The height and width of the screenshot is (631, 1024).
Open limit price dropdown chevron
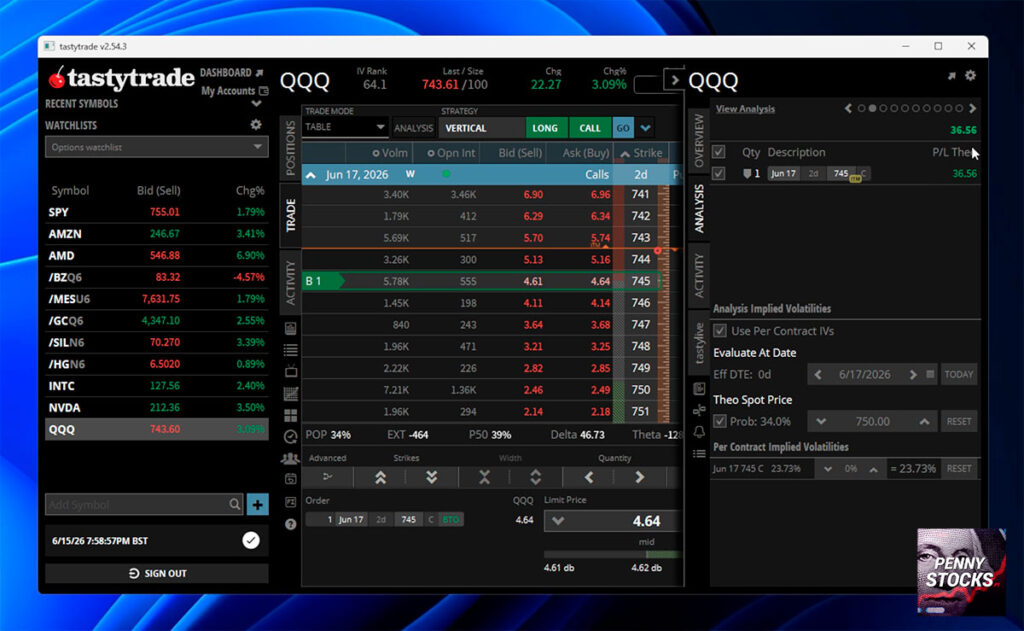click(558, 521)
